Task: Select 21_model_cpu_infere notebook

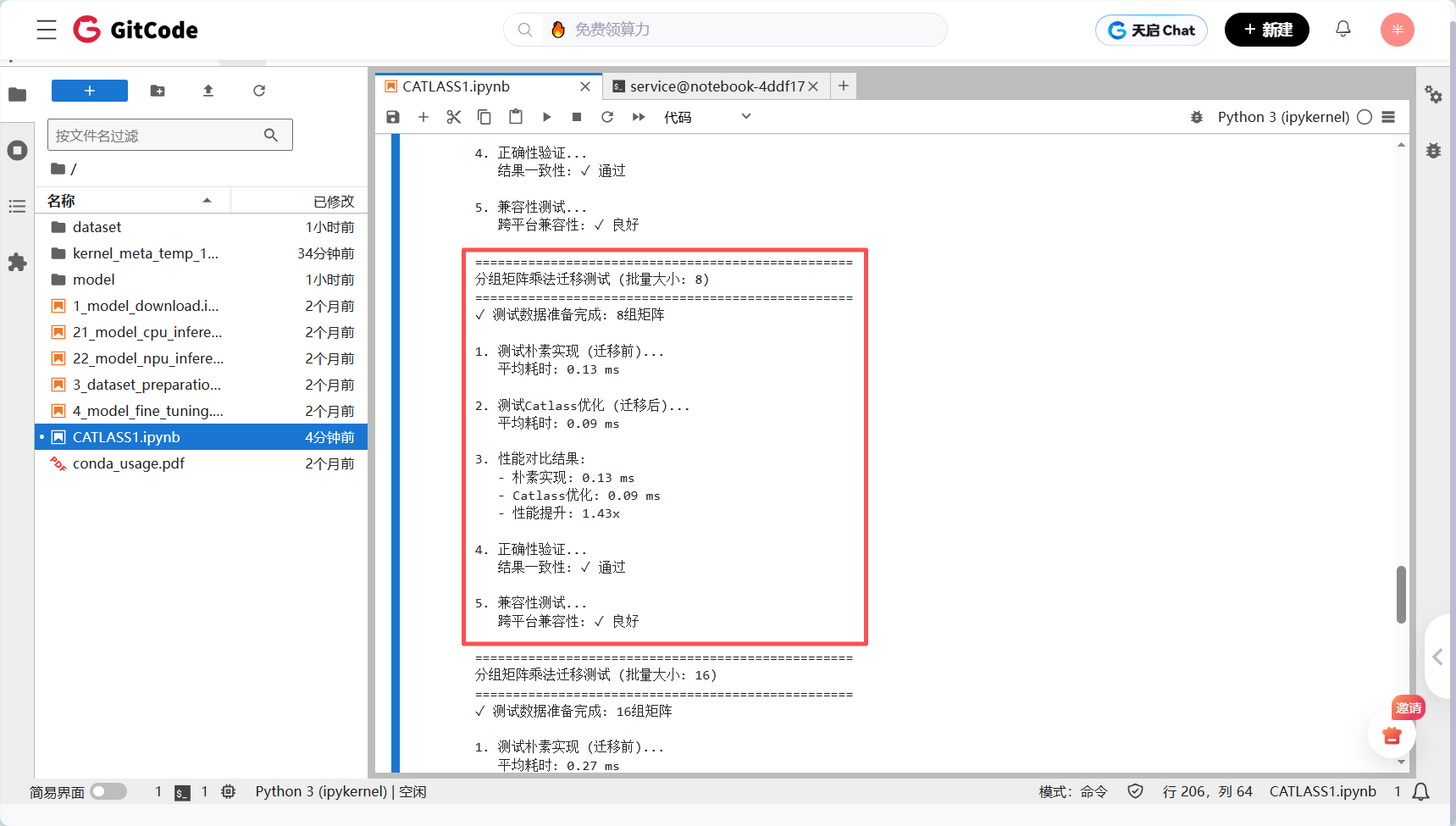Action: point(201,332)
